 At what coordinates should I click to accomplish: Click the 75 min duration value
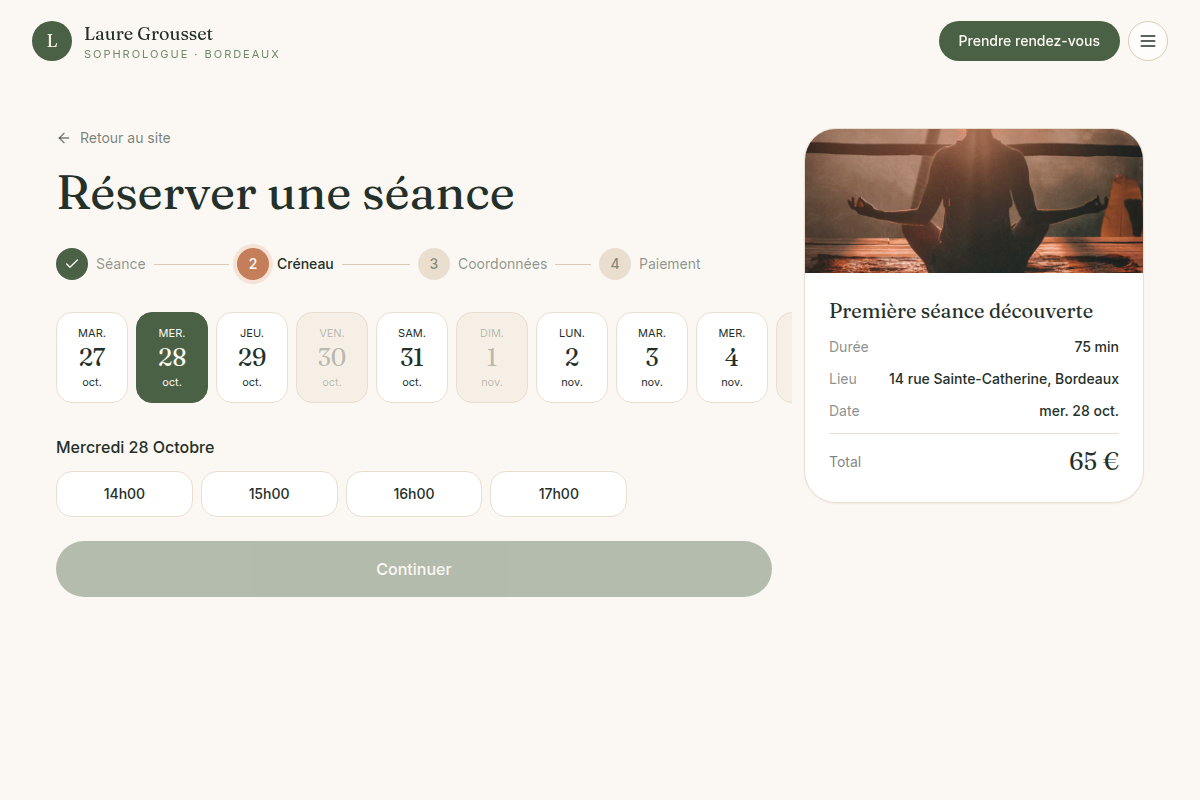tap(1097, 347)
